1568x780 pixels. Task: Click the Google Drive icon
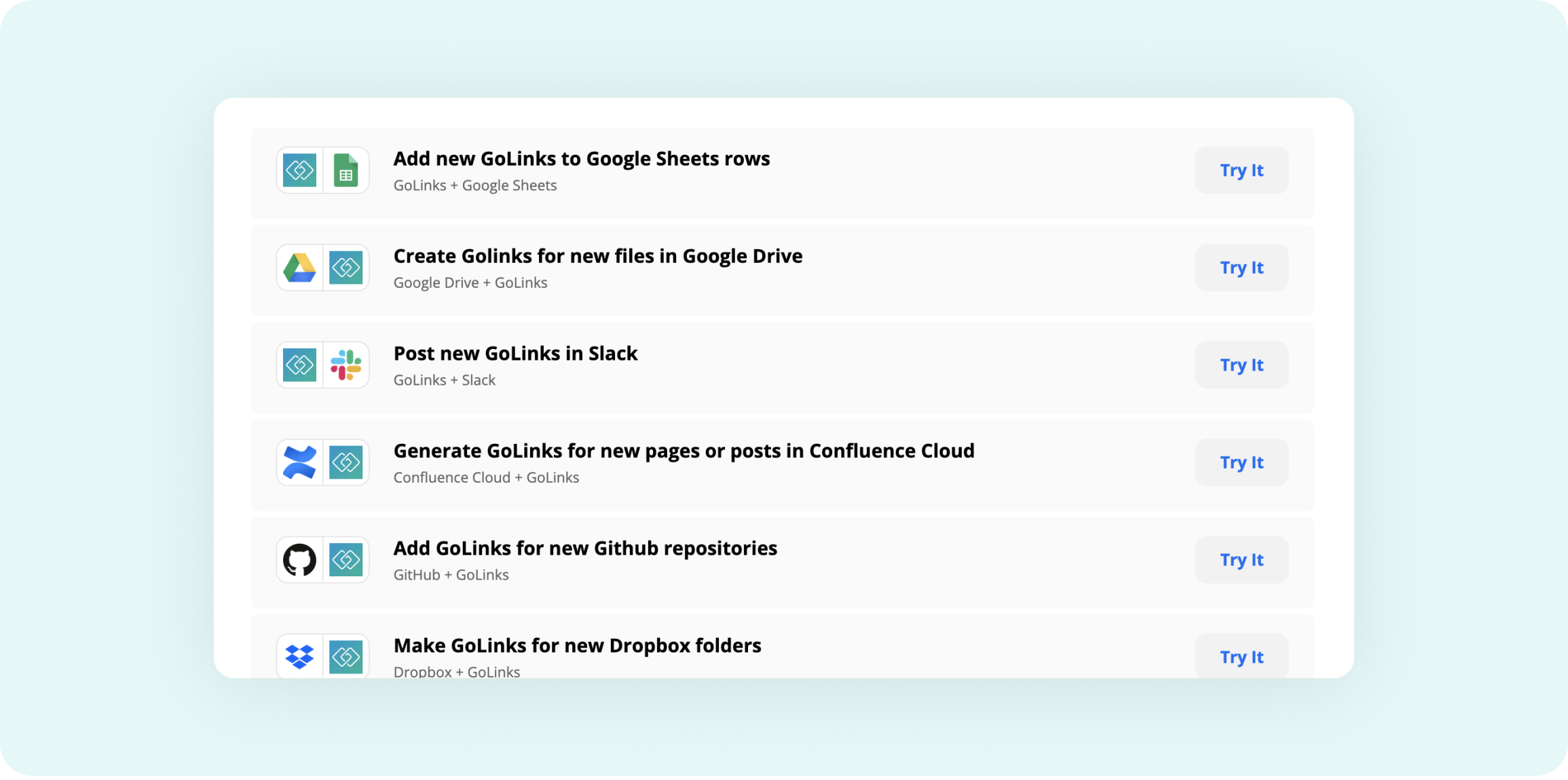(x=299, y=267)
